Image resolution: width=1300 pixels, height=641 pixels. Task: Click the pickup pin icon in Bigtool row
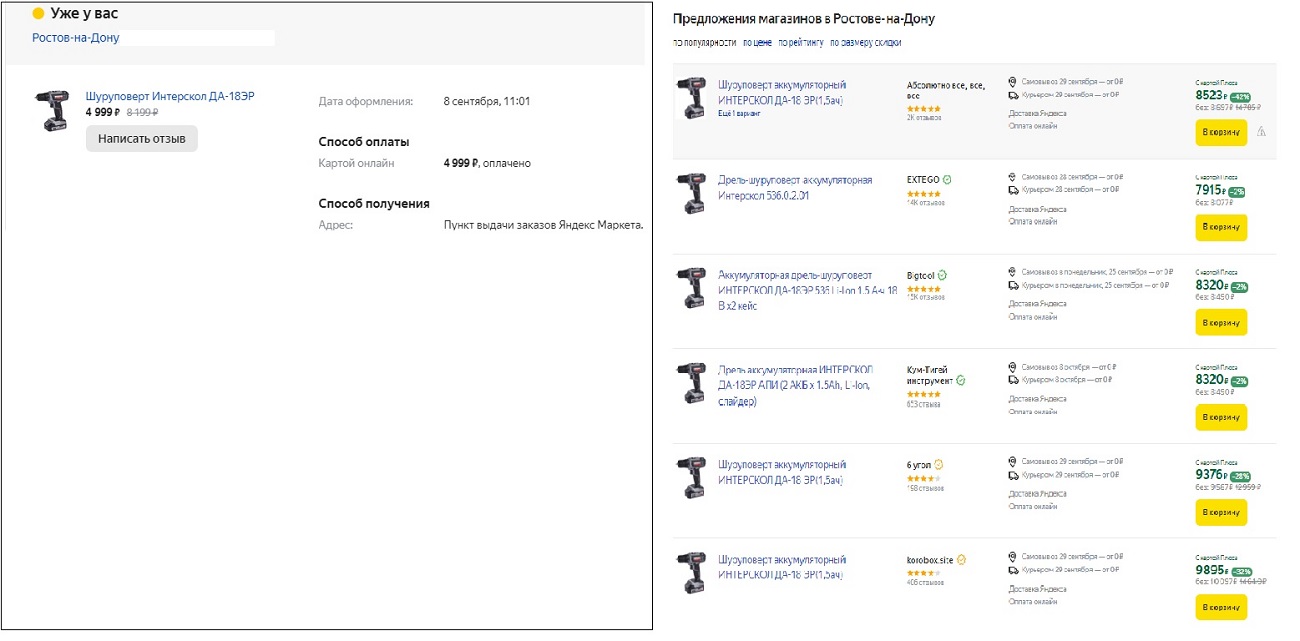pos(1013,271)
